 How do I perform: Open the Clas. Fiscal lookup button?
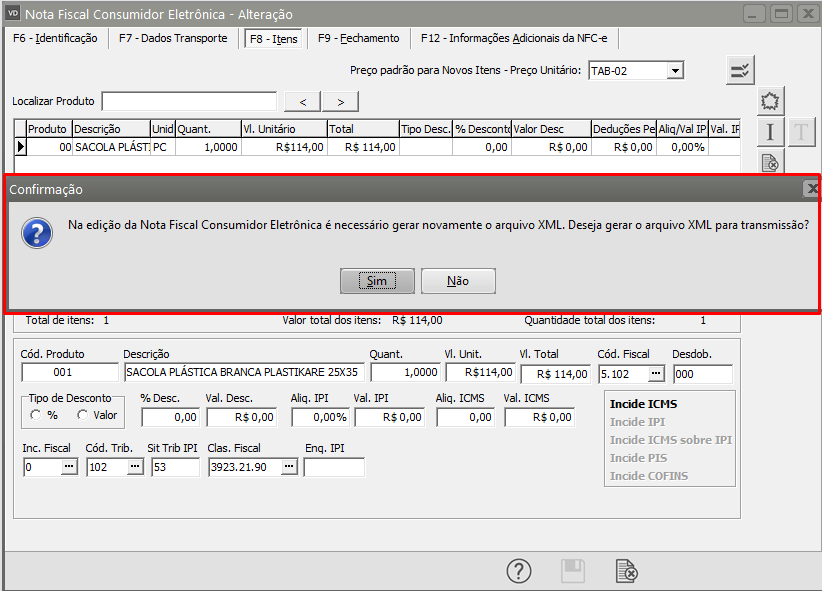290,467
